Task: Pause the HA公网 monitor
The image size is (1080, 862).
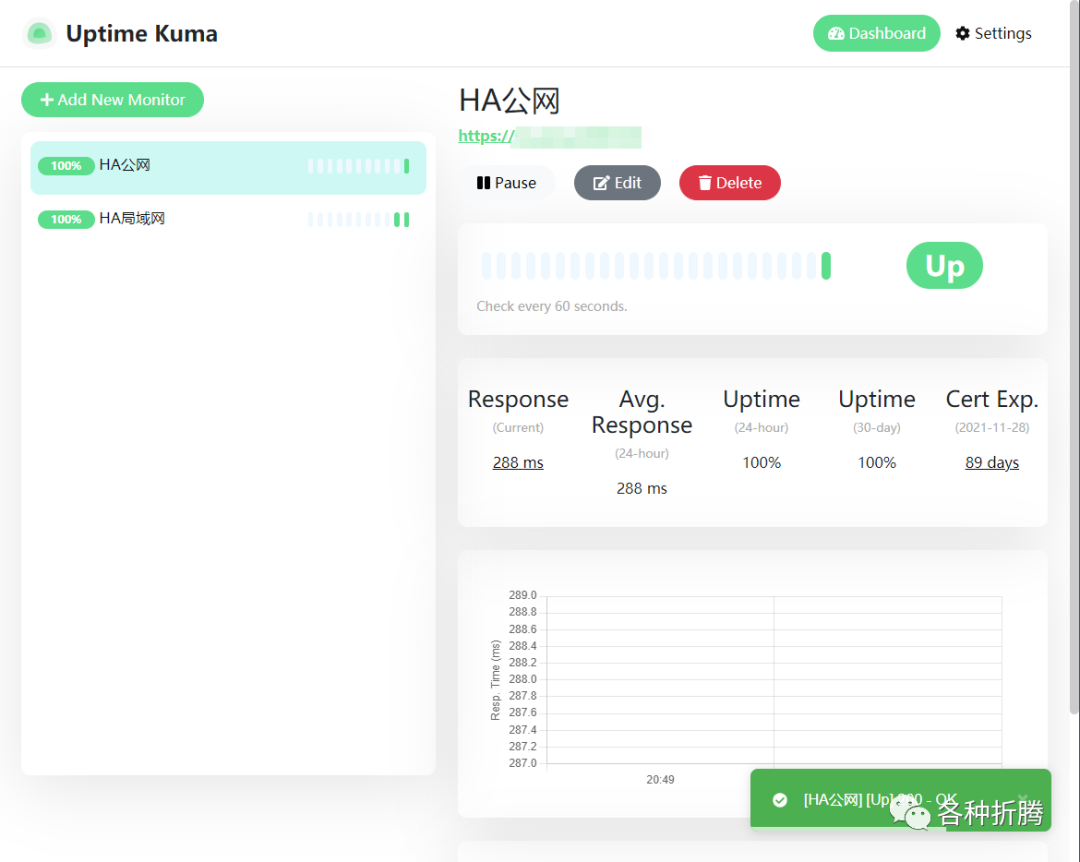Action: click(506, 183)
